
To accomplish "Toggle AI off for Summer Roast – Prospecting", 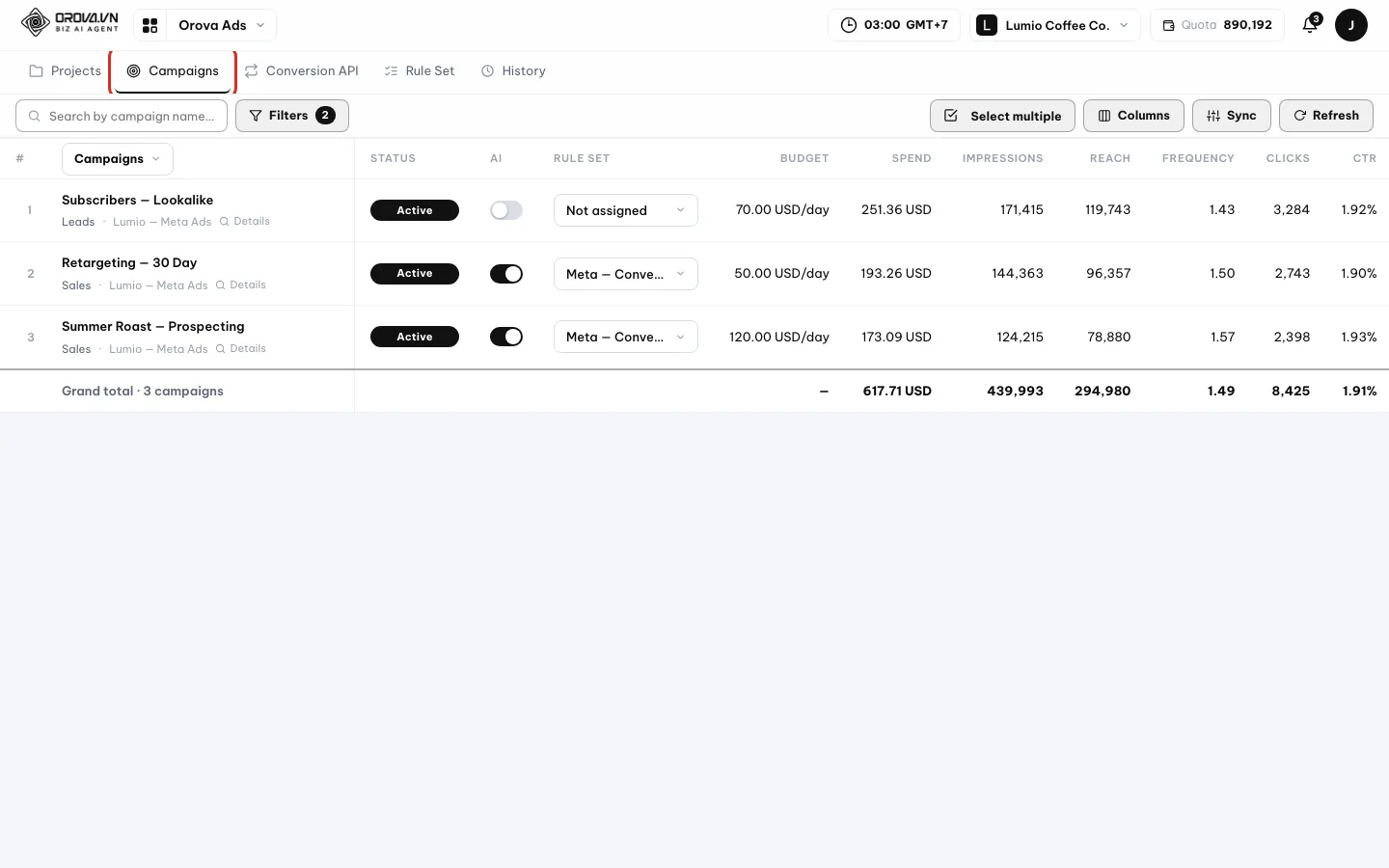I will point(506,337).
